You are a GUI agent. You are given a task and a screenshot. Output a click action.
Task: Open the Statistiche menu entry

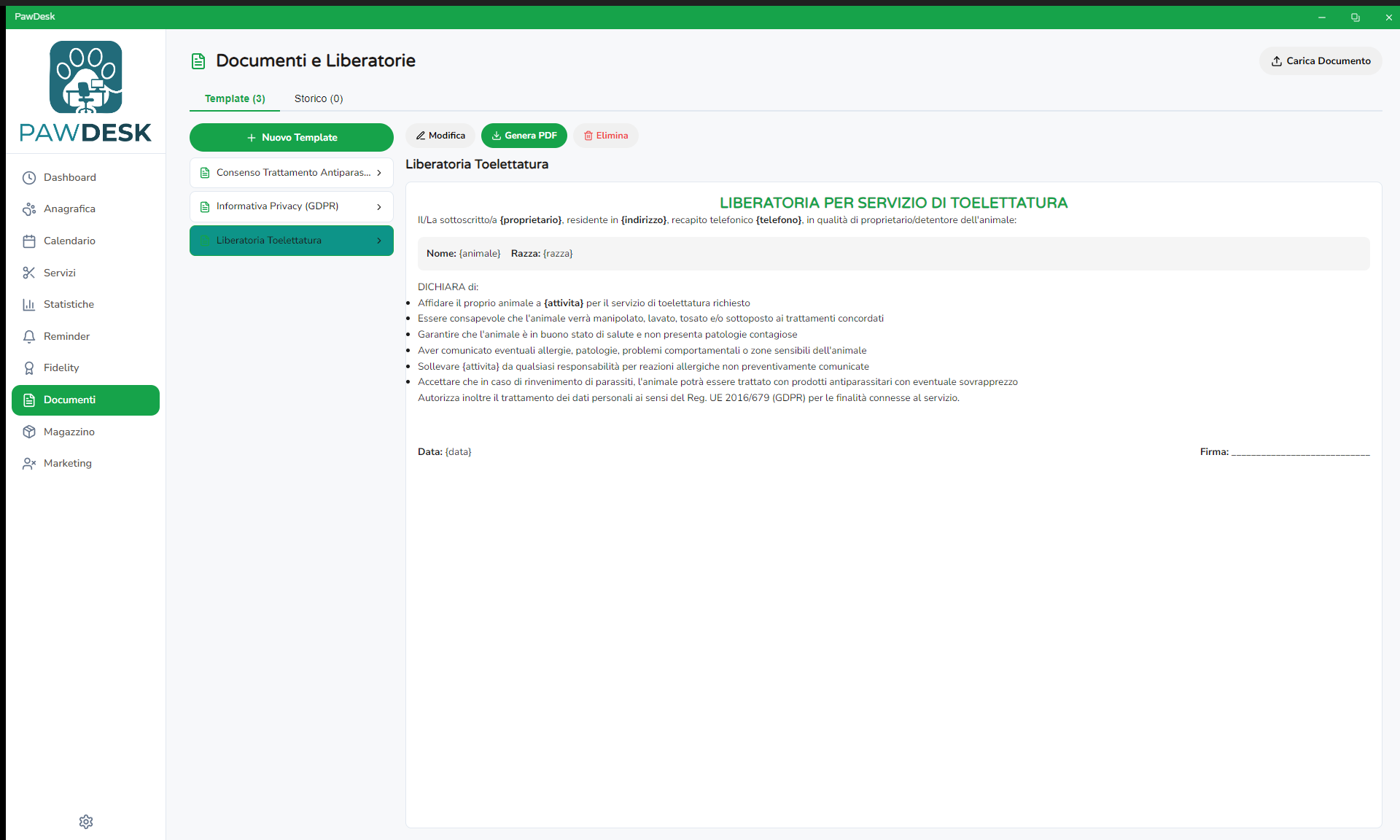point(85,305)
